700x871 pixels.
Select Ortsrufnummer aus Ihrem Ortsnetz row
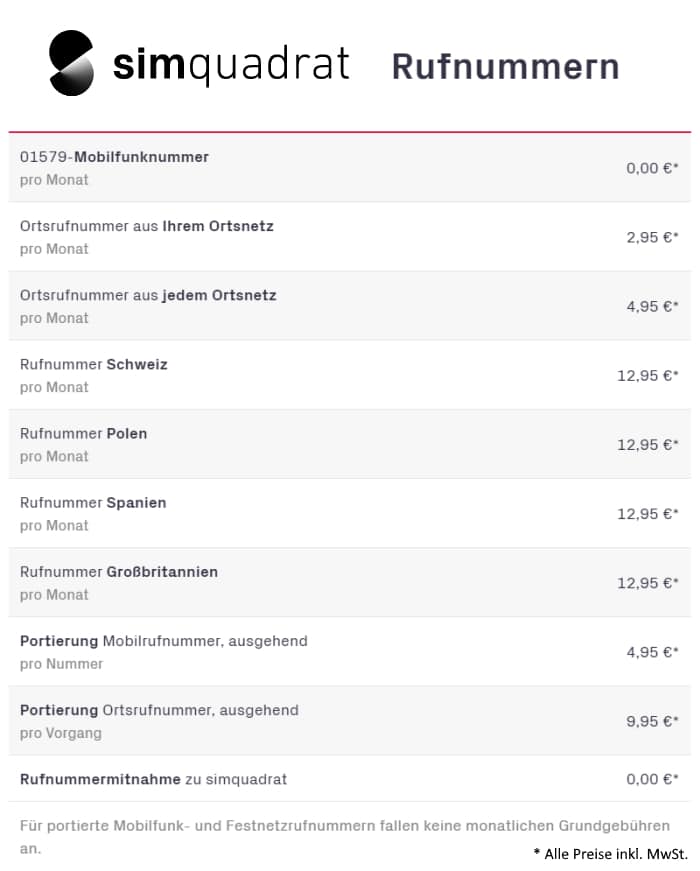[146, 226]
